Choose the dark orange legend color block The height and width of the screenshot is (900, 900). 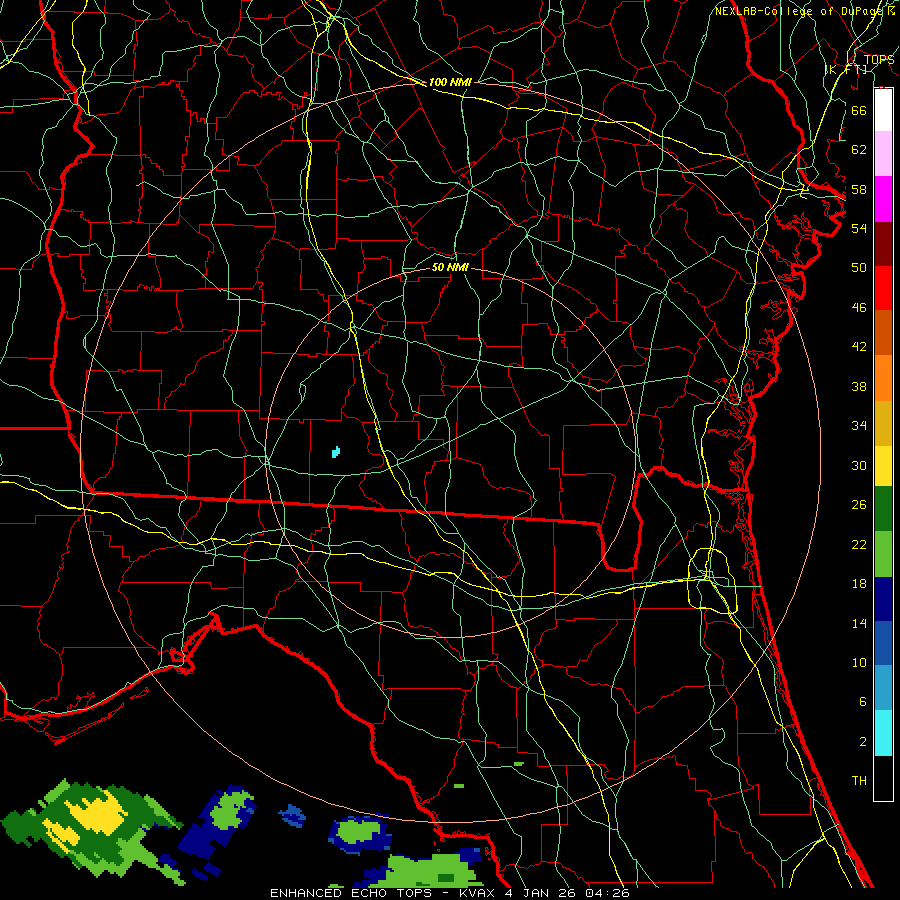[x=883, y=333]
